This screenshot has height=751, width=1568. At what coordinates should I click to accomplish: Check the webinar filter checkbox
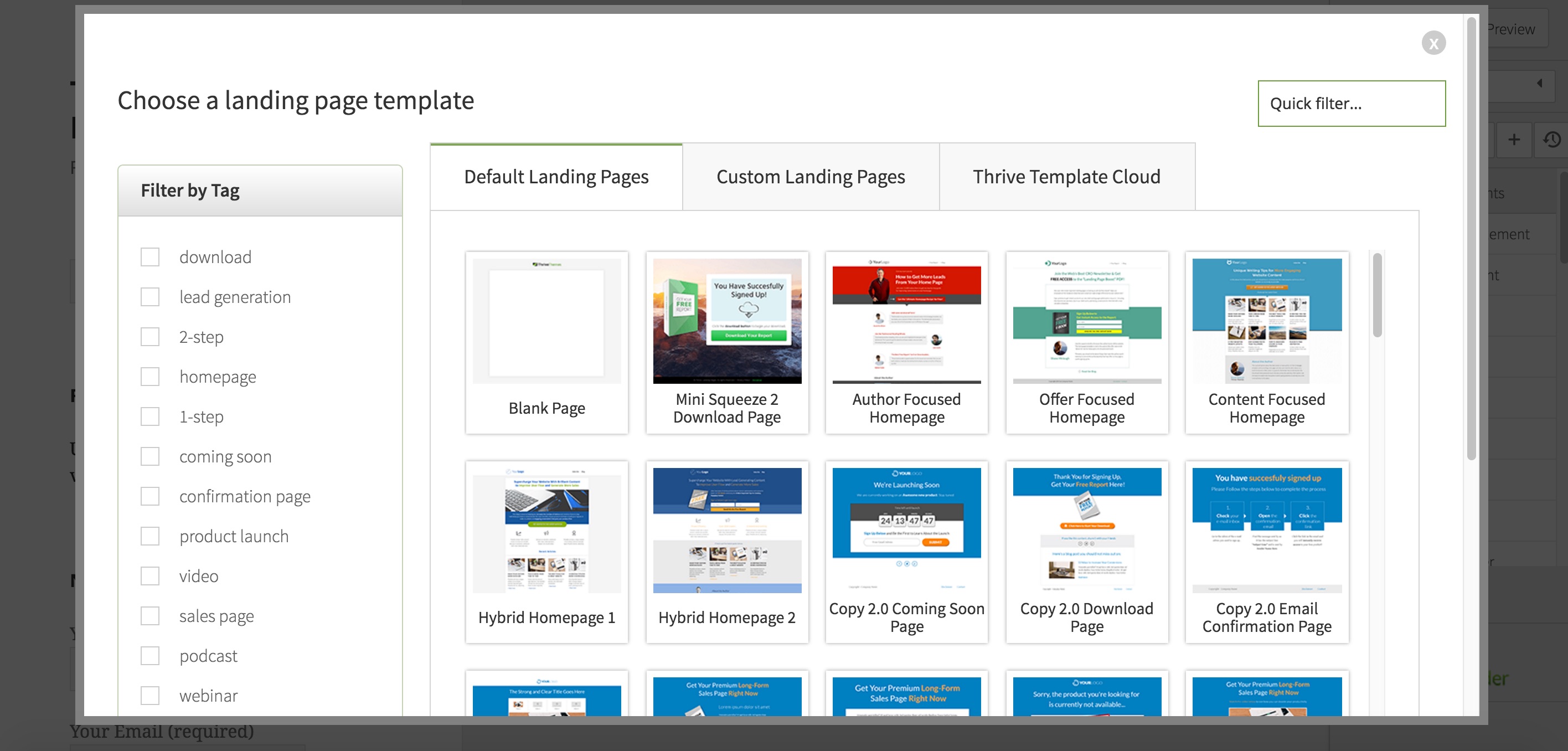(149, 696)
